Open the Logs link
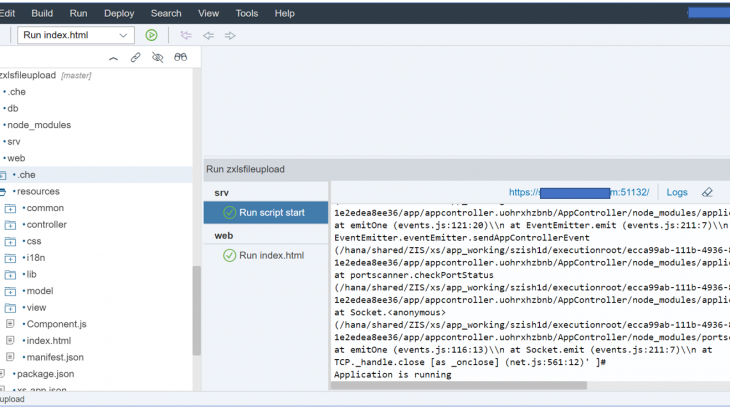This screenshot has height=410, width=730. click(676, 192)
